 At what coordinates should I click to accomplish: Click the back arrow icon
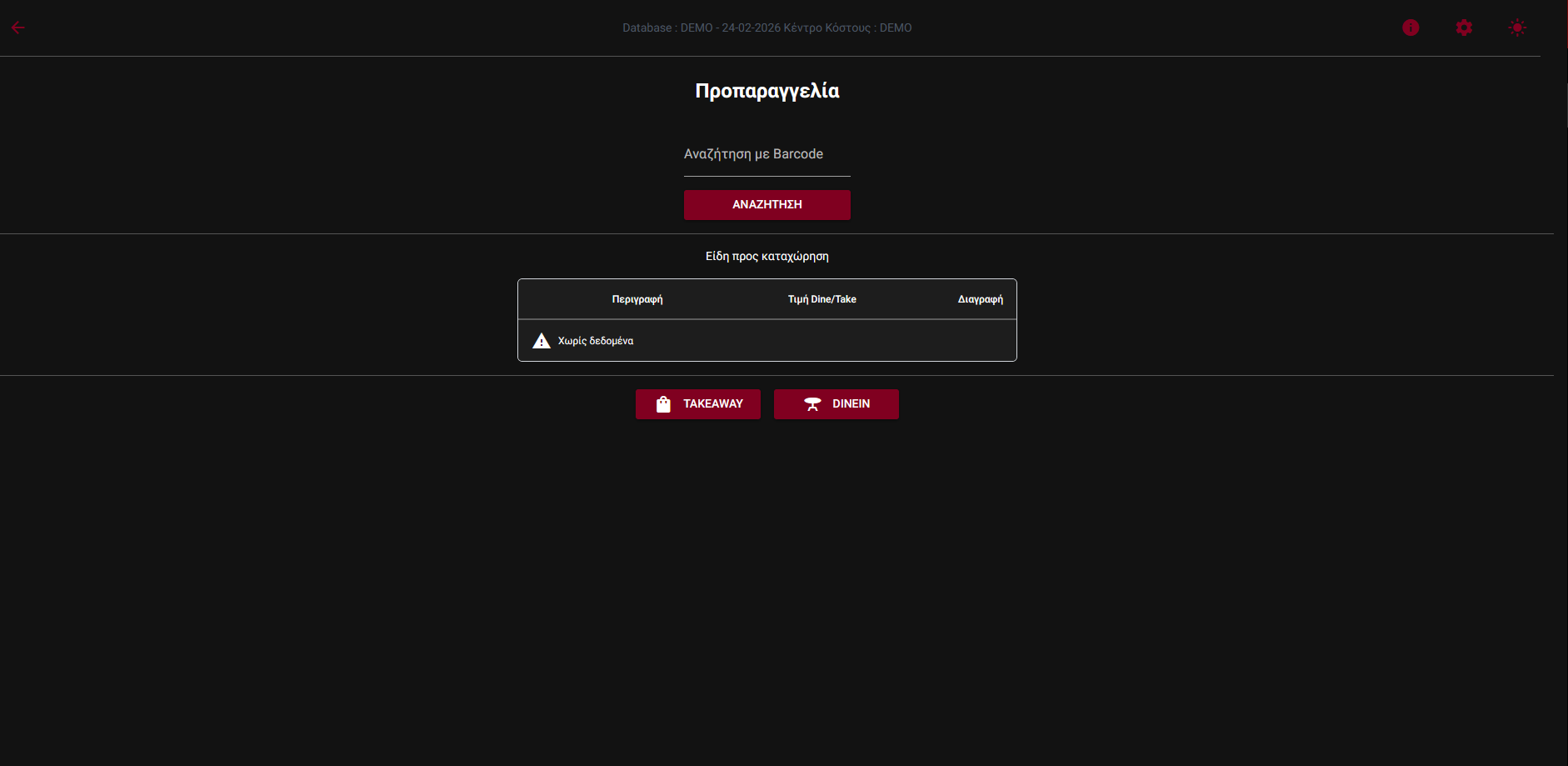[18, 28]
